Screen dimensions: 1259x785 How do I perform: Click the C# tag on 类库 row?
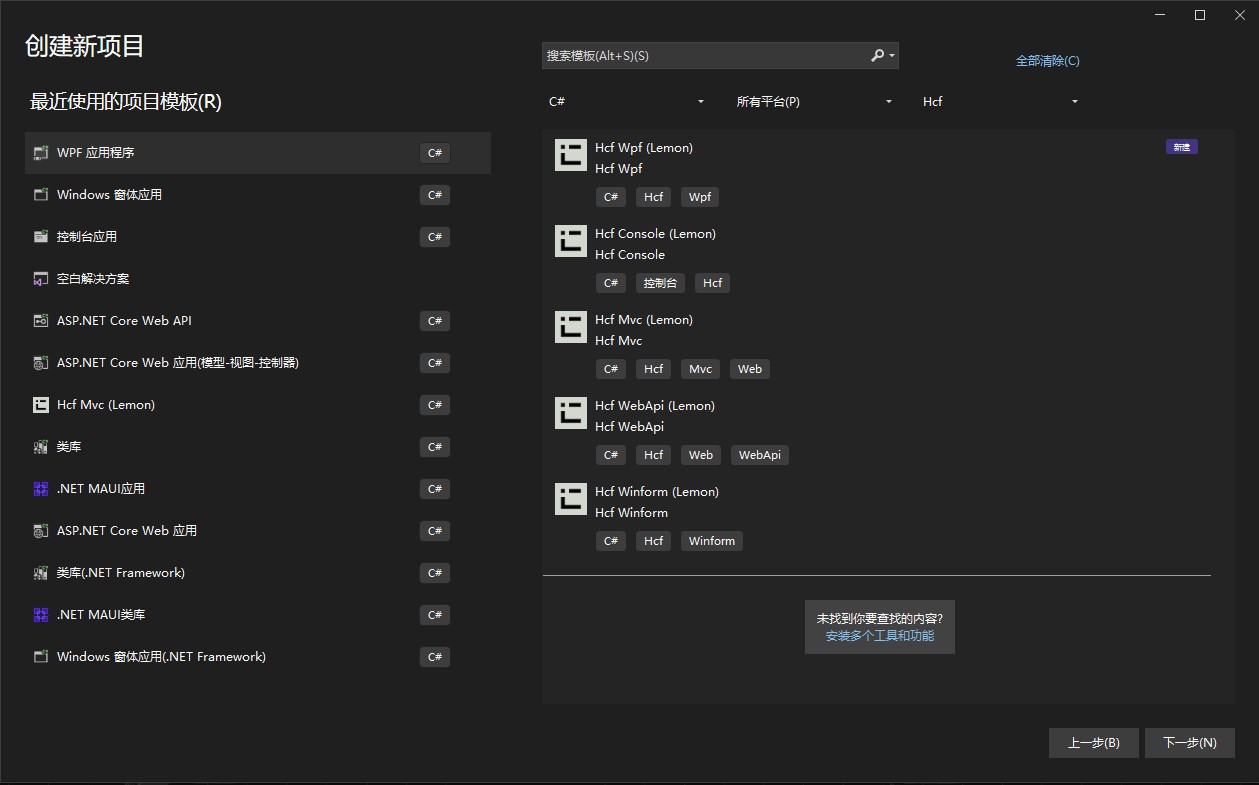click(435, 447)
